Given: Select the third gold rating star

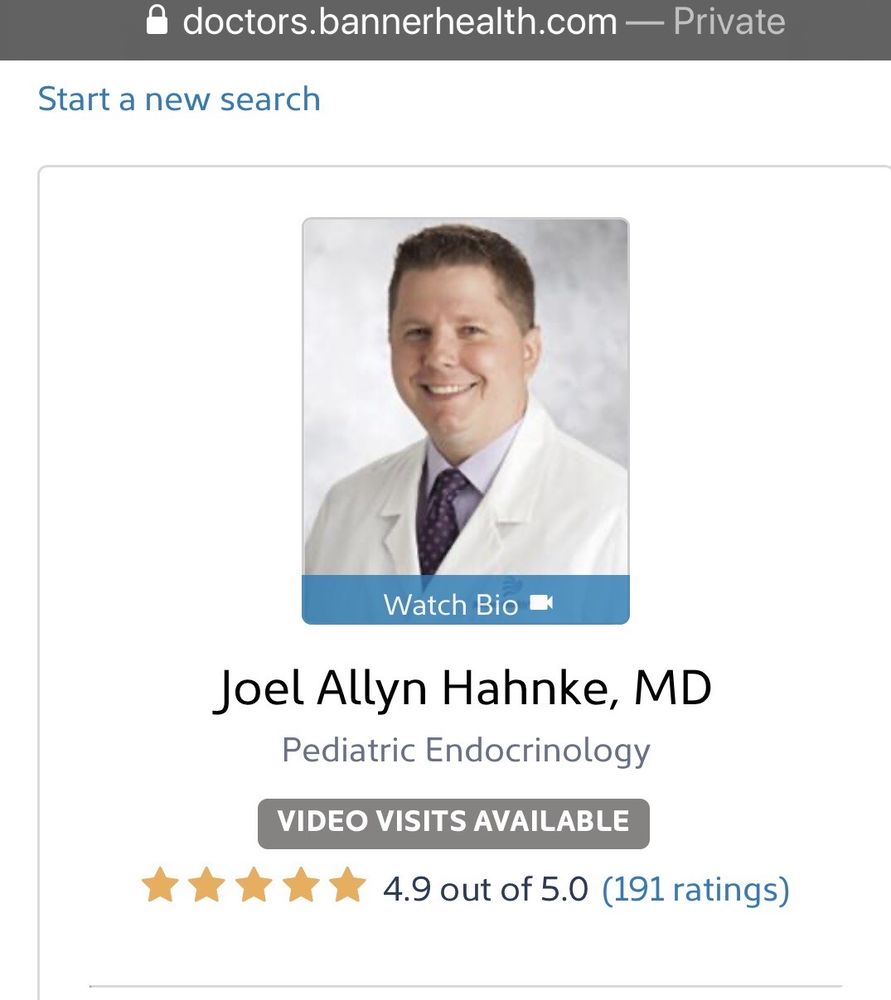Looking at the screenshot, I should point(252,886).
